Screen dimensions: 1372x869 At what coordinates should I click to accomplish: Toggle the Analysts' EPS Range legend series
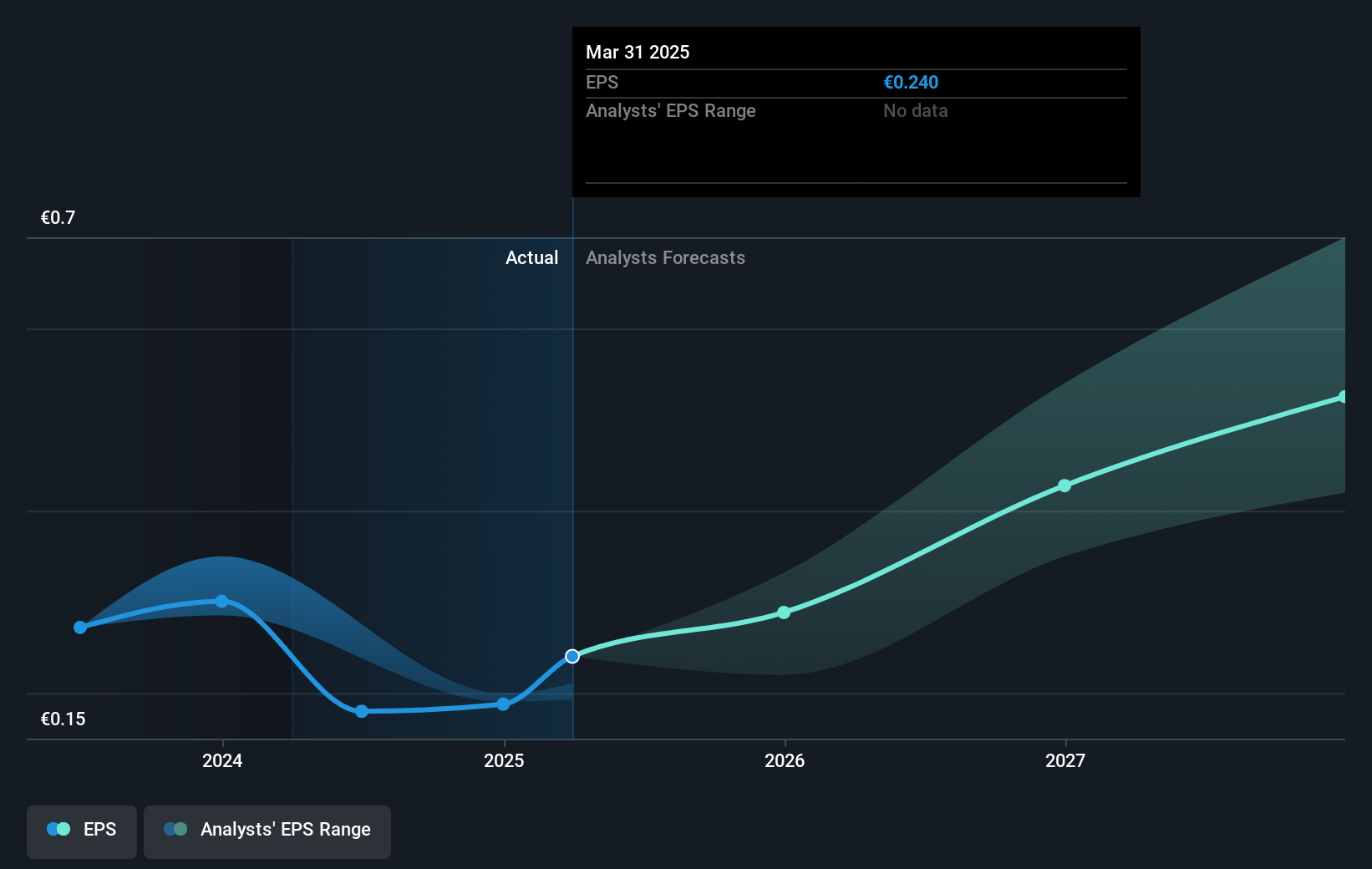[267, 831]
